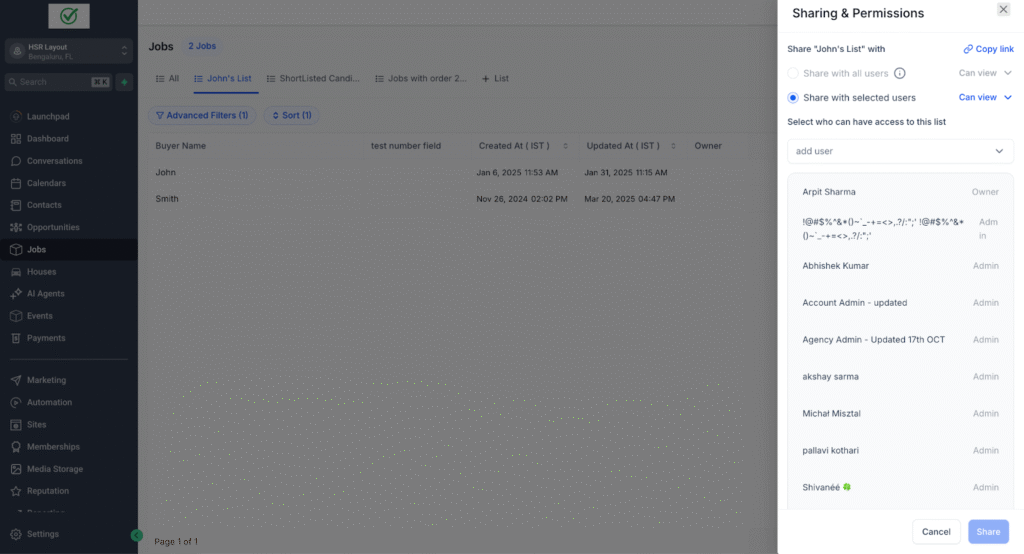Open the AI Agents icon
Screen dimensions: 1024x554
tap(16, 294)
